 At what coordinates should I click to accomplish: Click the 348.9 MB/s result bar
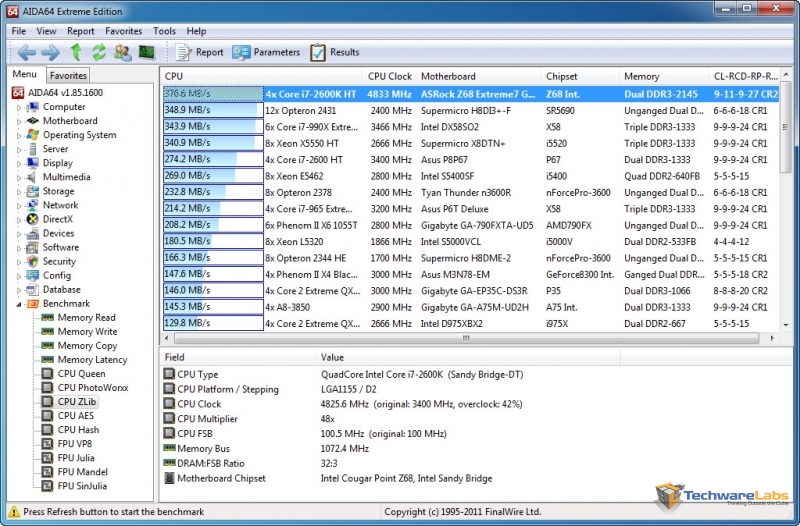coord(213,110)
